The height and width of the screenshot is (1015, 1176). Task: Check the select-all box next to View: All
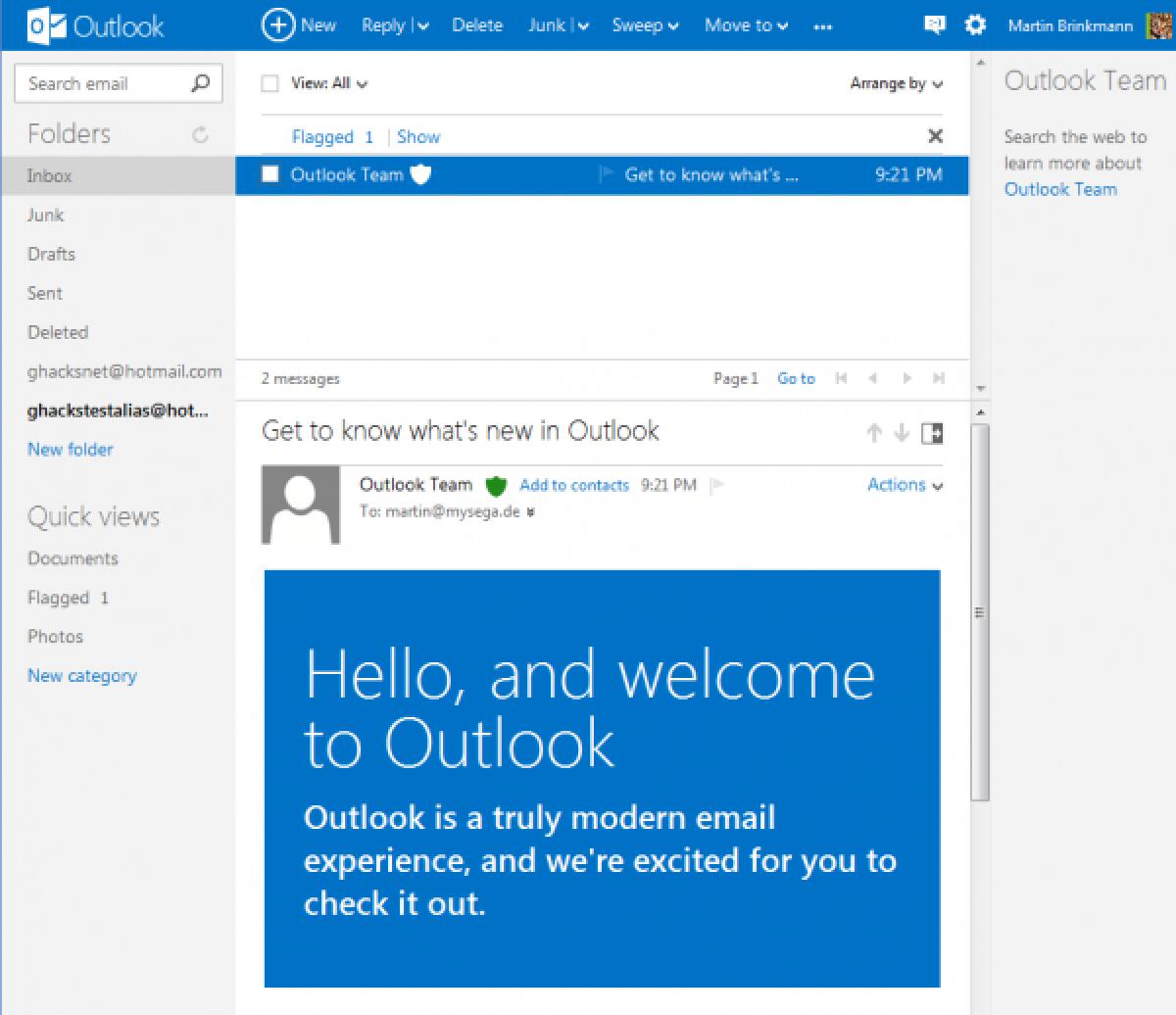coord(270,83)
